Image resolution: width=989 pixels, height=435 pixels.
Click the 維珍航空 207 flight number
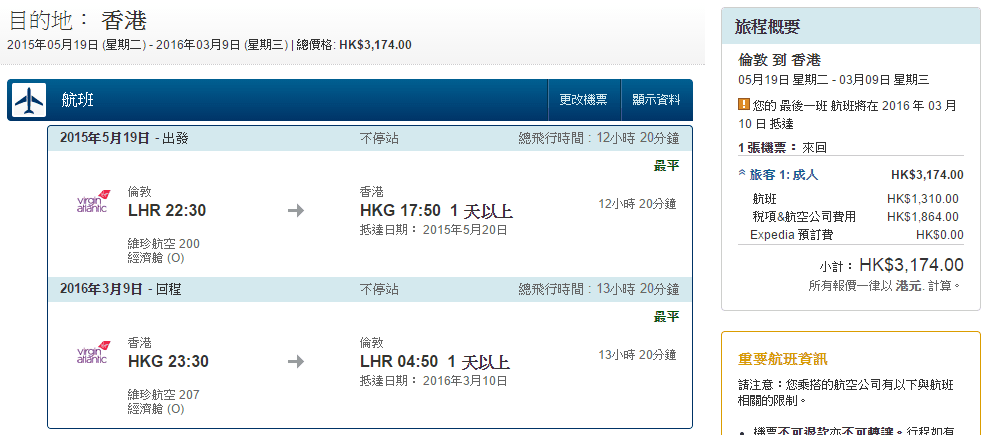click(164, 394)
